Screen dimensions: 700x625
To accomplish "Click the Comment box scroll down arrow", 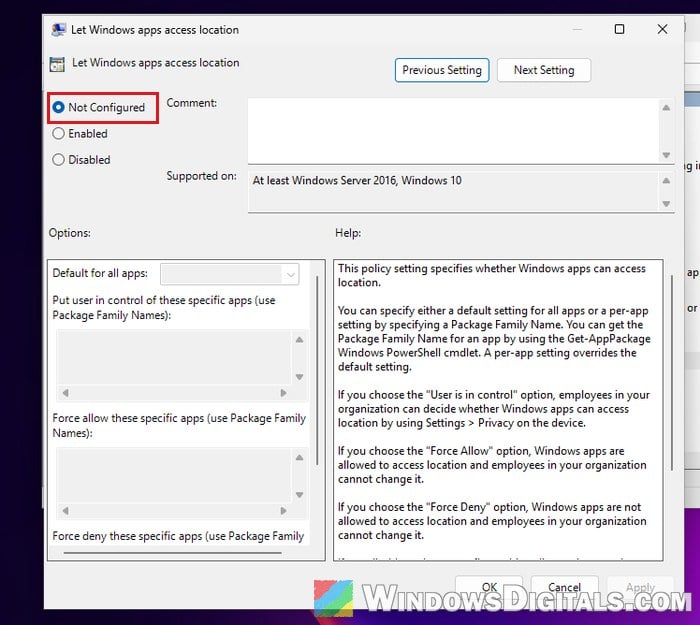I will click(666, 155).
